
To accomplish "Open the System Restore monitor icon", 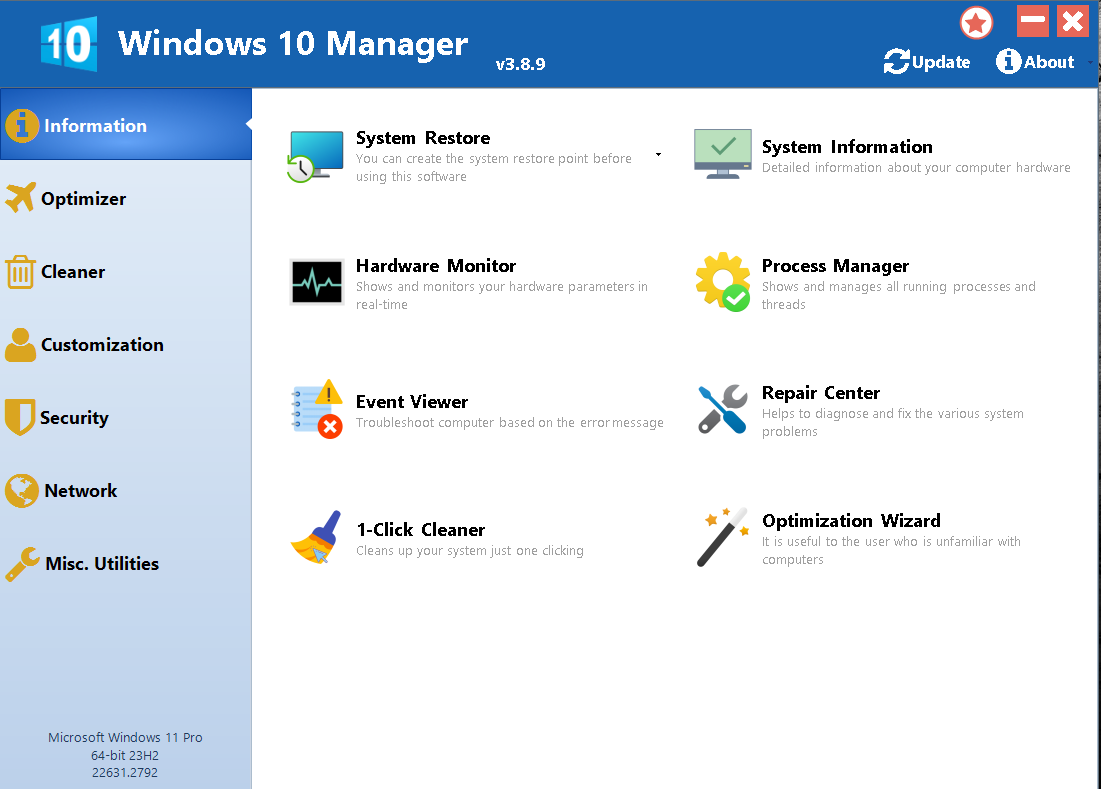I will tap(315, 156).
